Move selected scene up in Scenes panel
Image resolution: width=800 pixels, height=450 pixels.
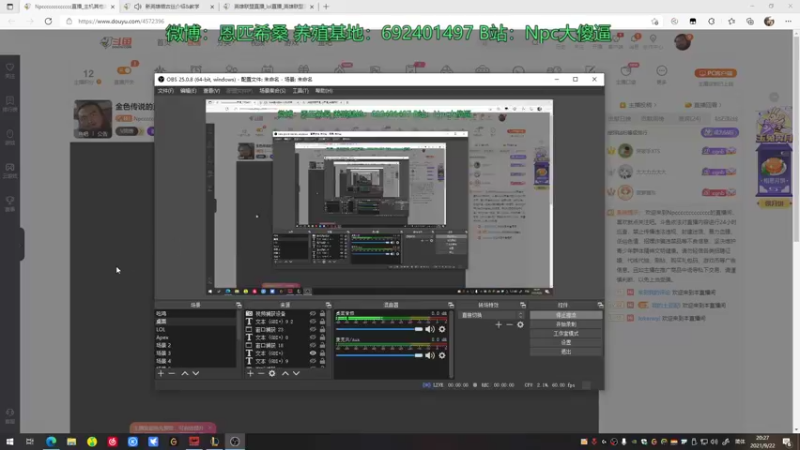coord(185,373)
